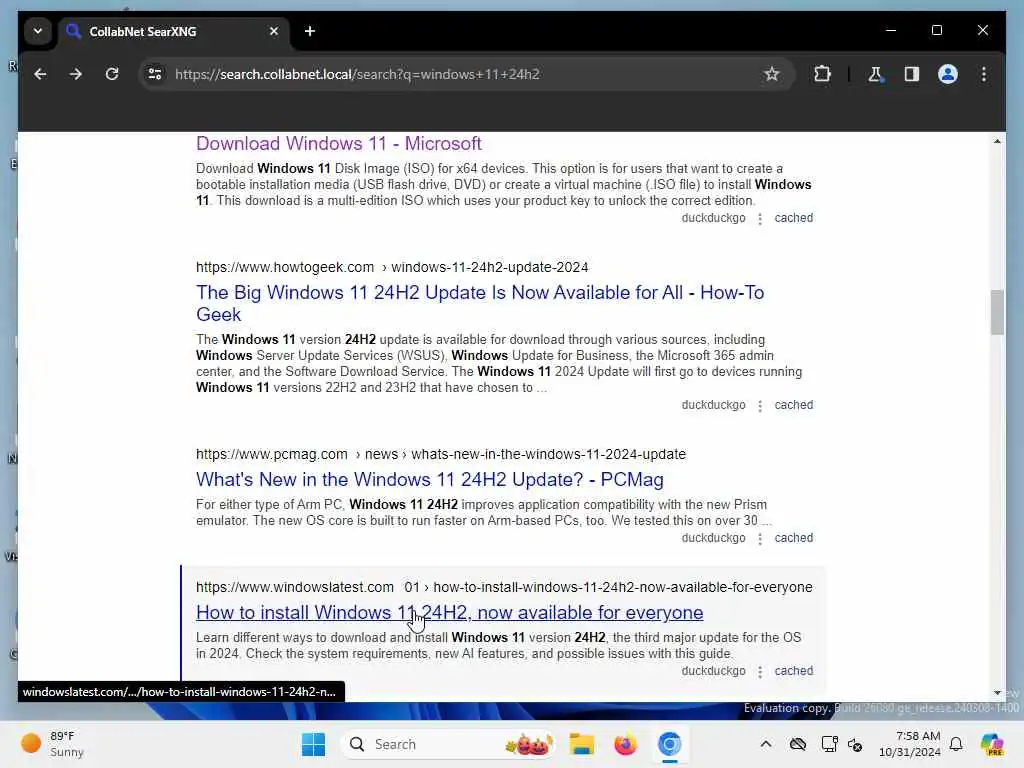Expand the tab search dropdown
This screenshot has width=1024, height=768.
point(38,31)
